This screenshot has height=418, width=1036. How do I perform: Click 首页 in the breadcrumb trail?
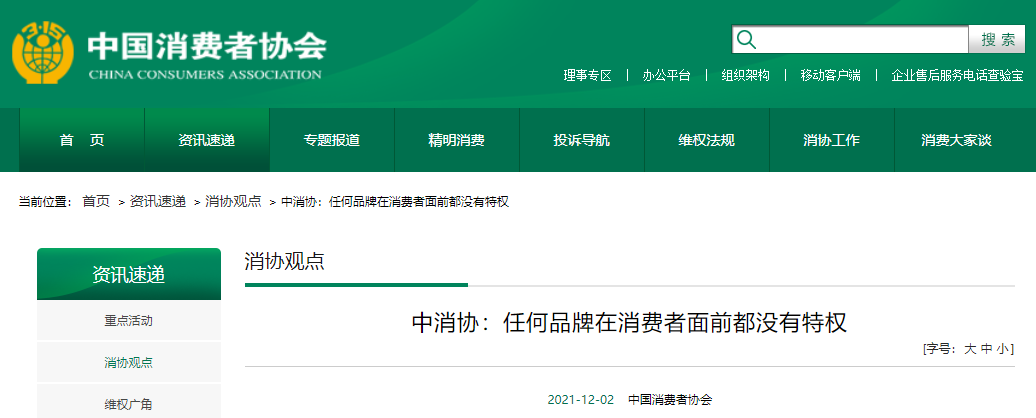tap(96, 202)
